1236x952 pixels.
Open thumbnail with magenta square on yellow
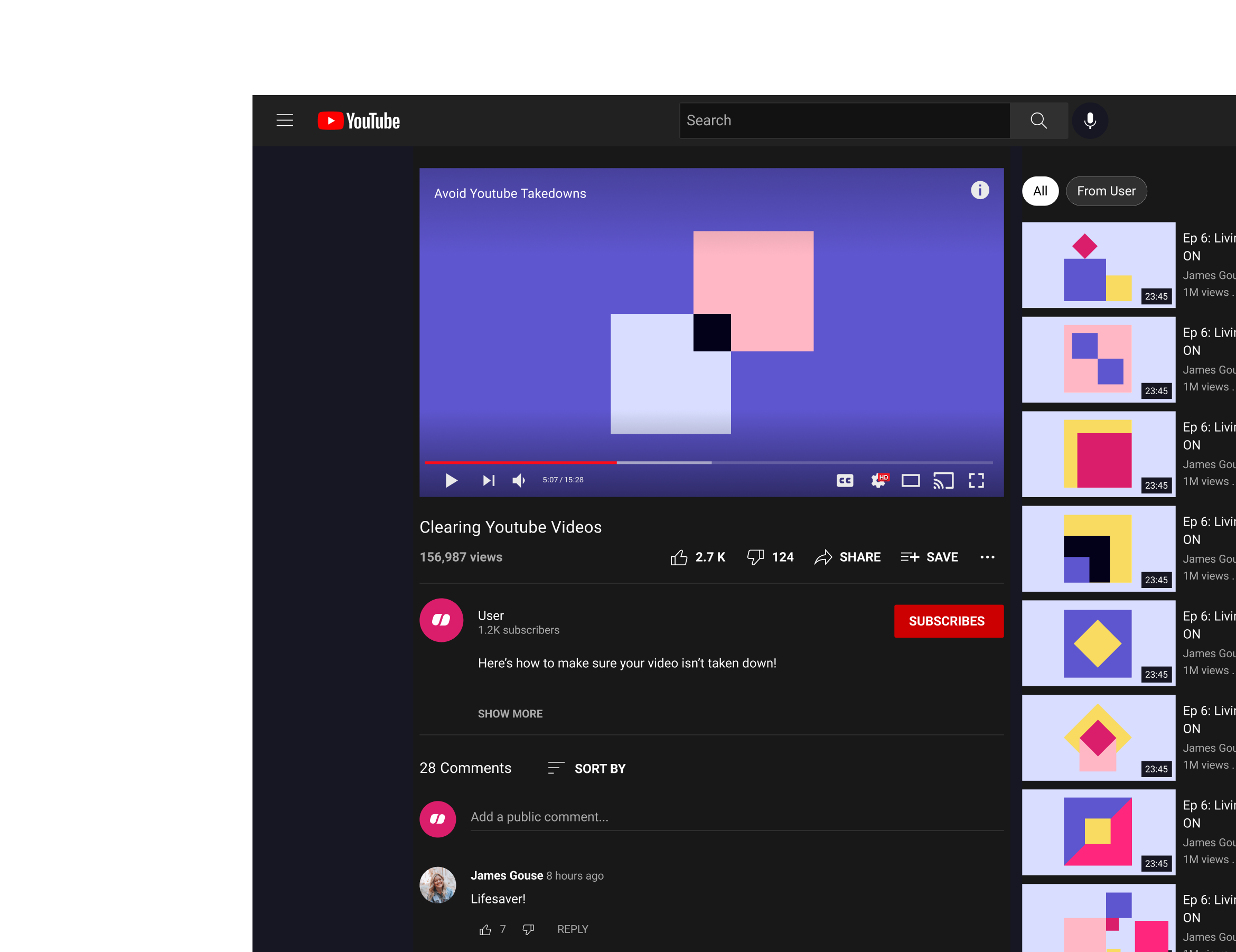coord(1098,454)
